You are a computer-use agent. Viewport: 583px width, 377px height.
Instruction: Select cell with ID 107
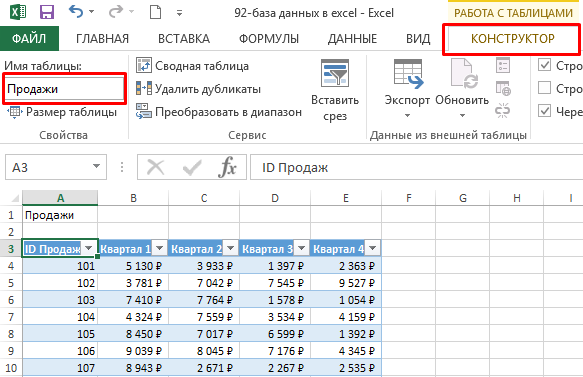(60, 368)
